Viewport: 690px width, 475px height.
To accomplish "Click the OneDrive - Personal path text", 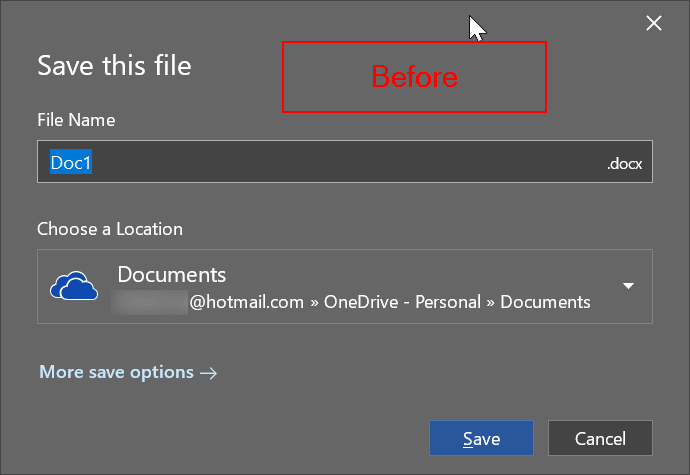I will (x=402, y=302).
